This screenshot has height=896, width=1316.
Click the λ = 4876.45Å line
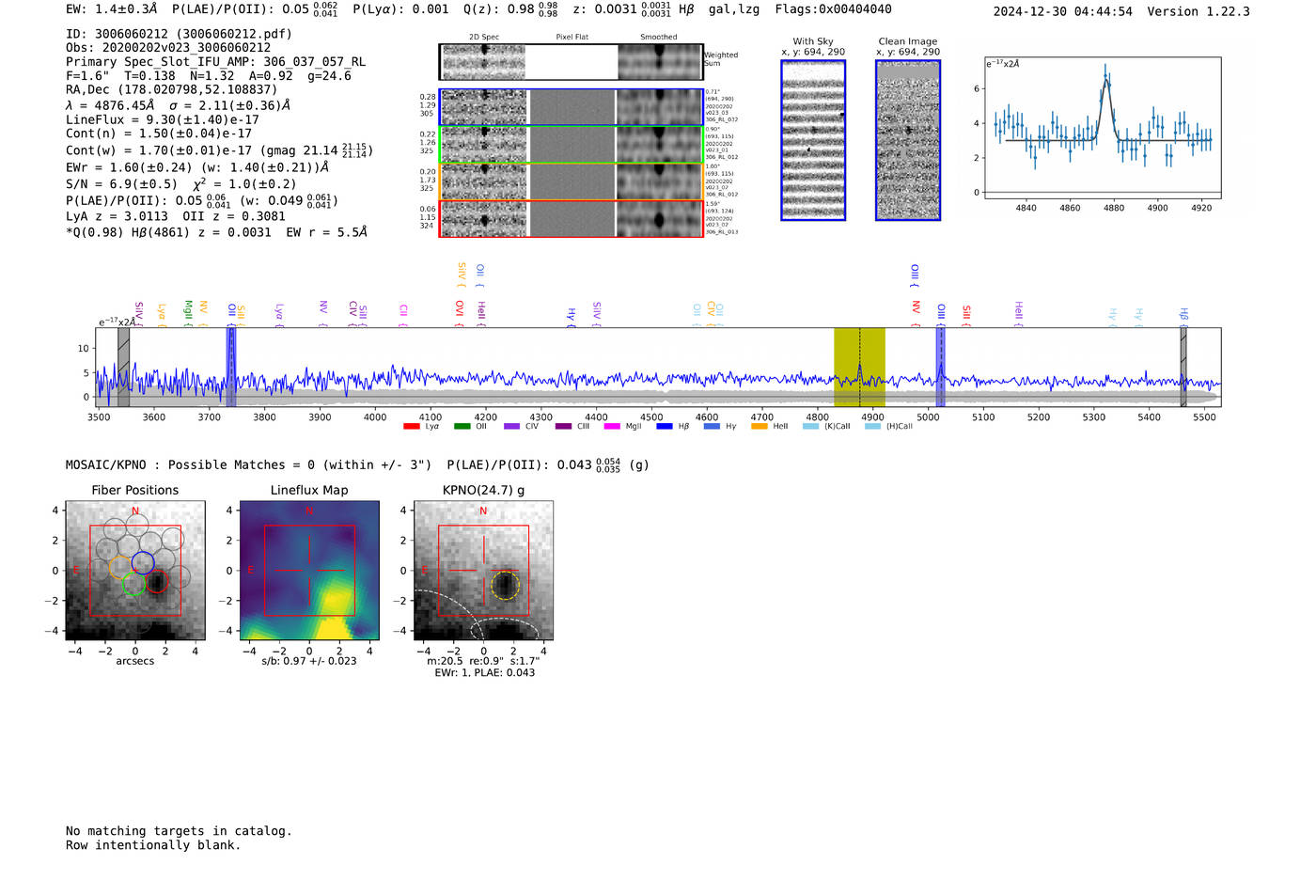pyautogui.click(x=179, y=105)
